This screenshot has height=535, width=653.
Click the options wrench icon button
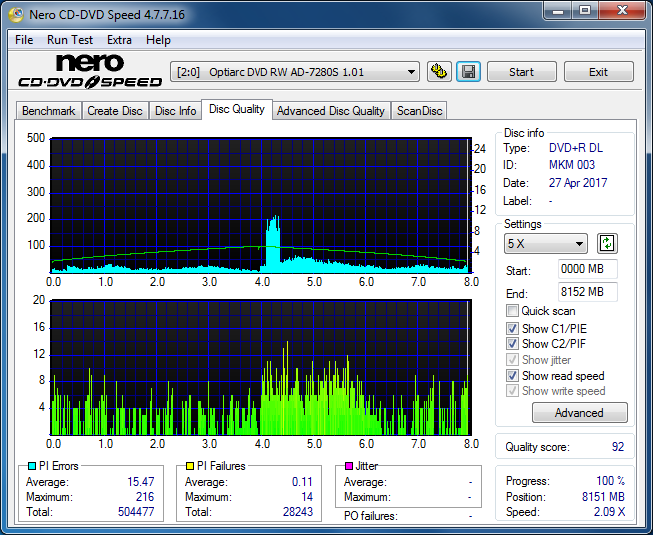439,72
